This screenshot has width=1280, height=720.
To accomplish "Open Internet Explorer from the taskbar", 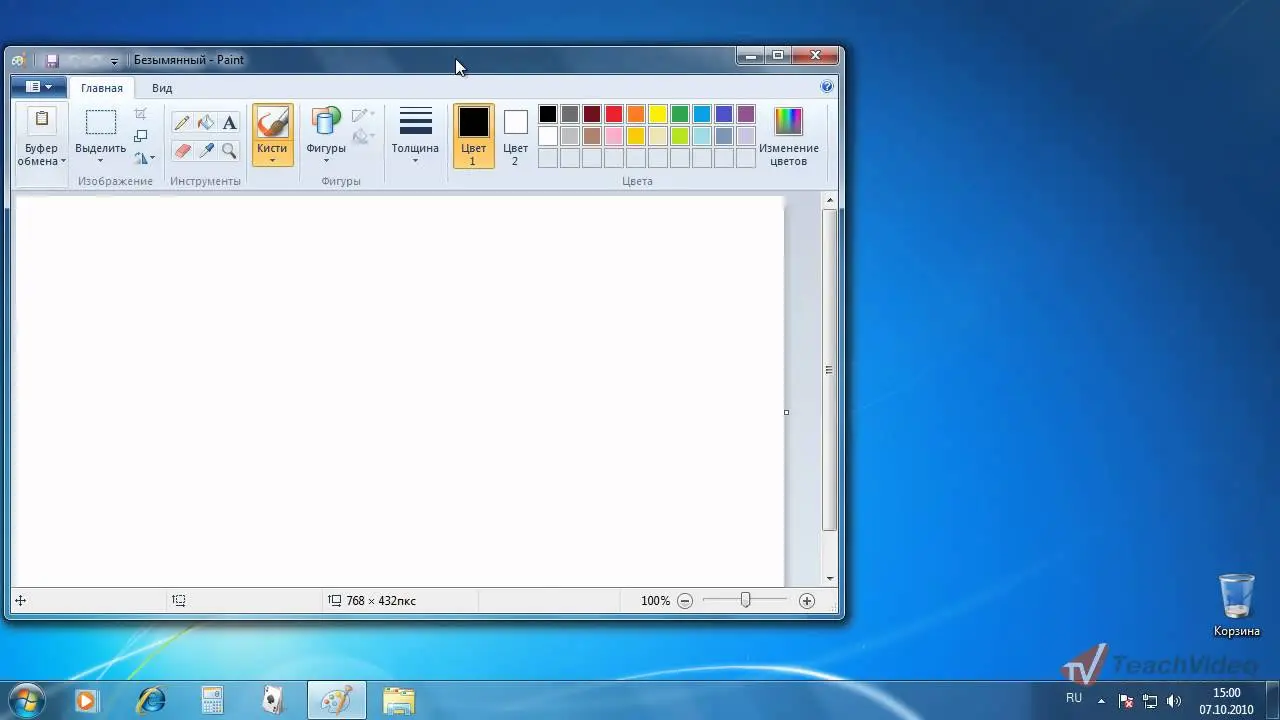I will coord(151,700).
